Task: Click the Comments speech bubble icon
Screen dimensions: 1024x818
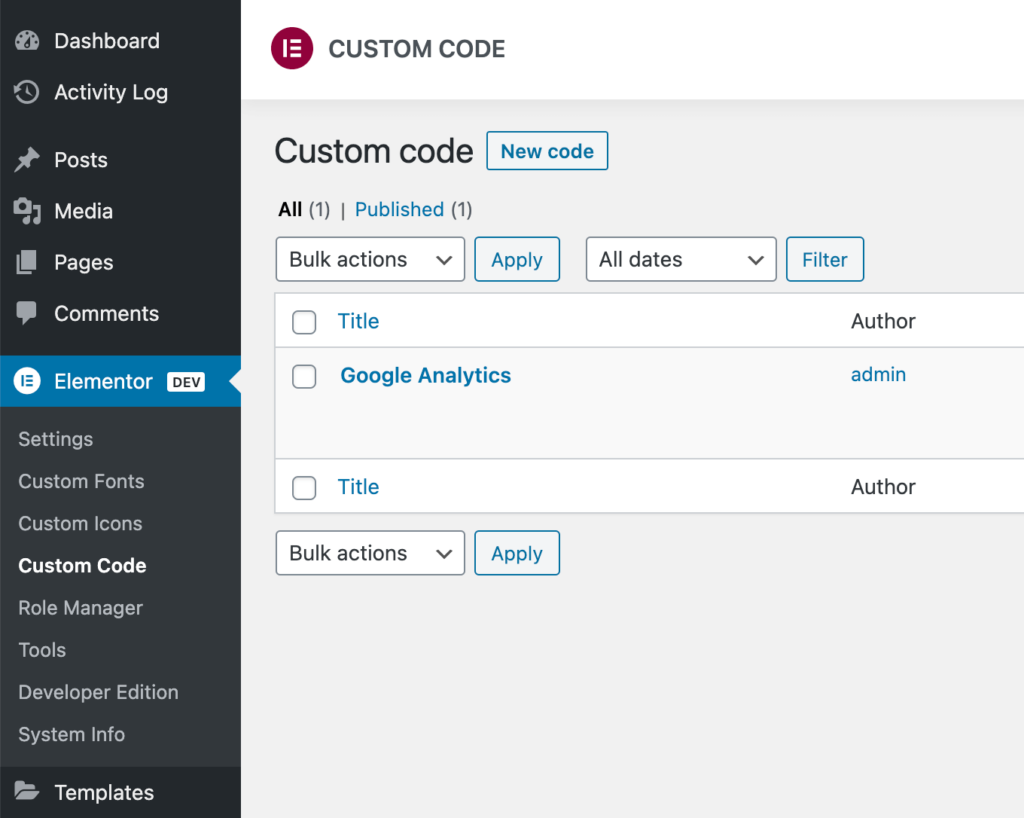Action: tap(27, 313)
